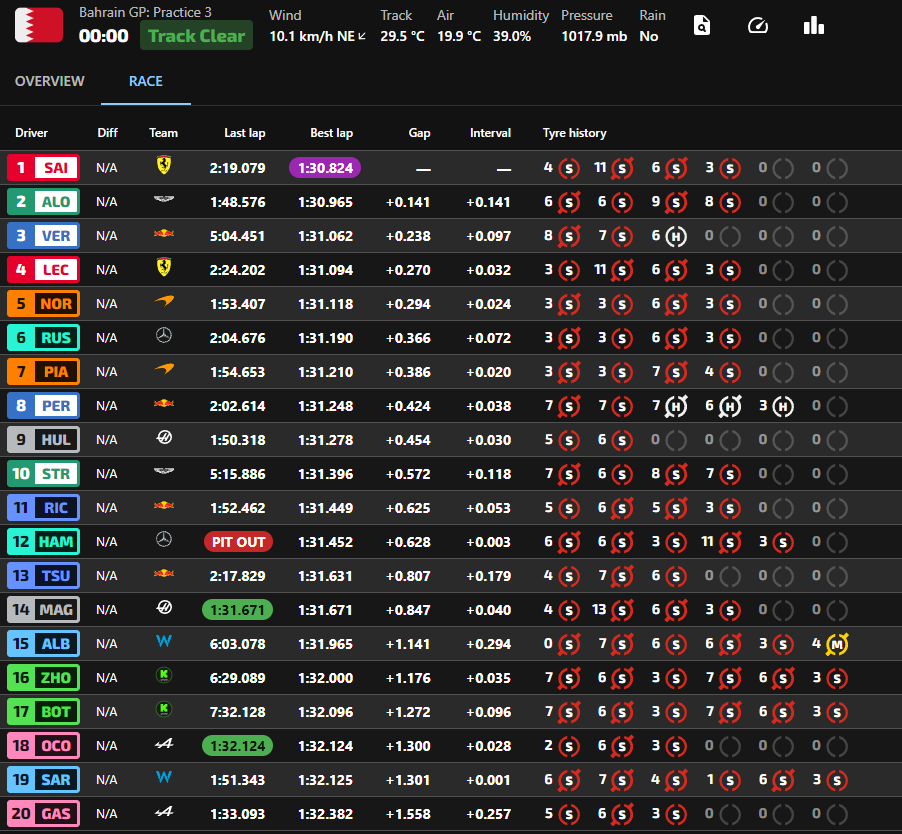This screenshot has height=834, width=902.
Task: Click last lap 6:29.089 for ZHO
Action: pos(238,678)
